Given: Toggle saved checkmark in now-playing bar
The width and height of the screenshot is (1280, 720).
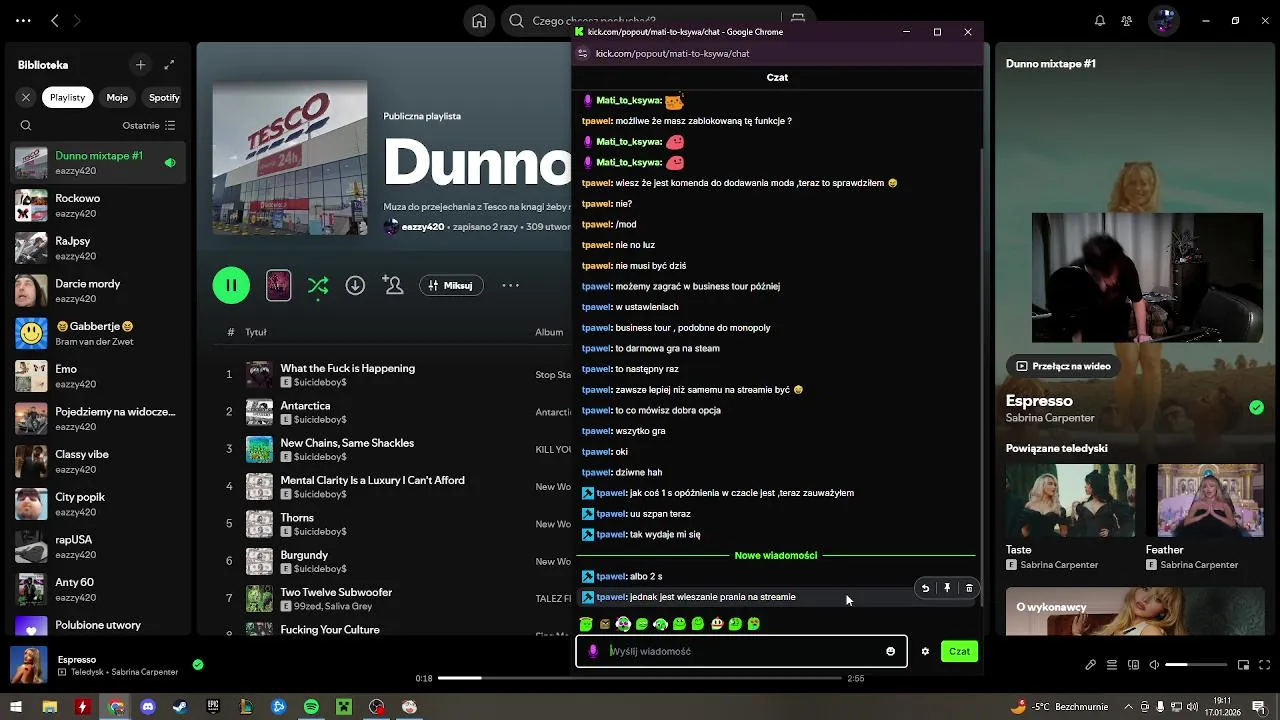Looking at the screenshot, I should point(198,664).
